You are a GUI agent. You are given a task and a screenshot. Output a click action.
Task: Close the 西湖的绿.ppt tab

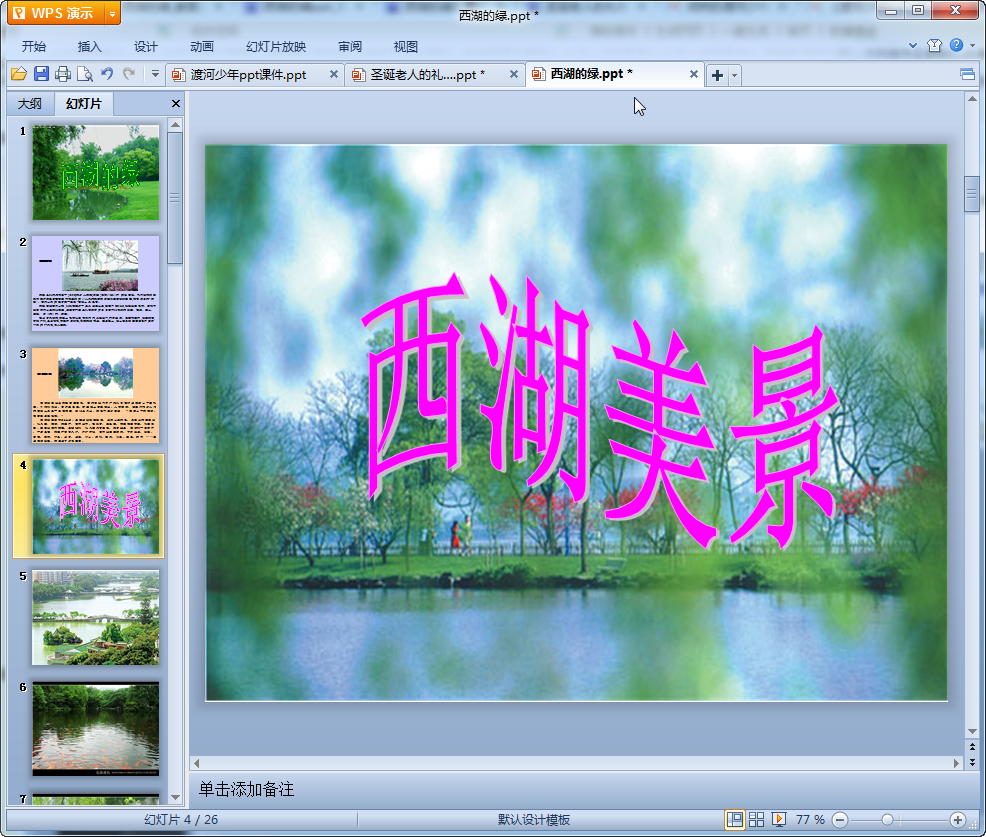(x=694, y=74)
